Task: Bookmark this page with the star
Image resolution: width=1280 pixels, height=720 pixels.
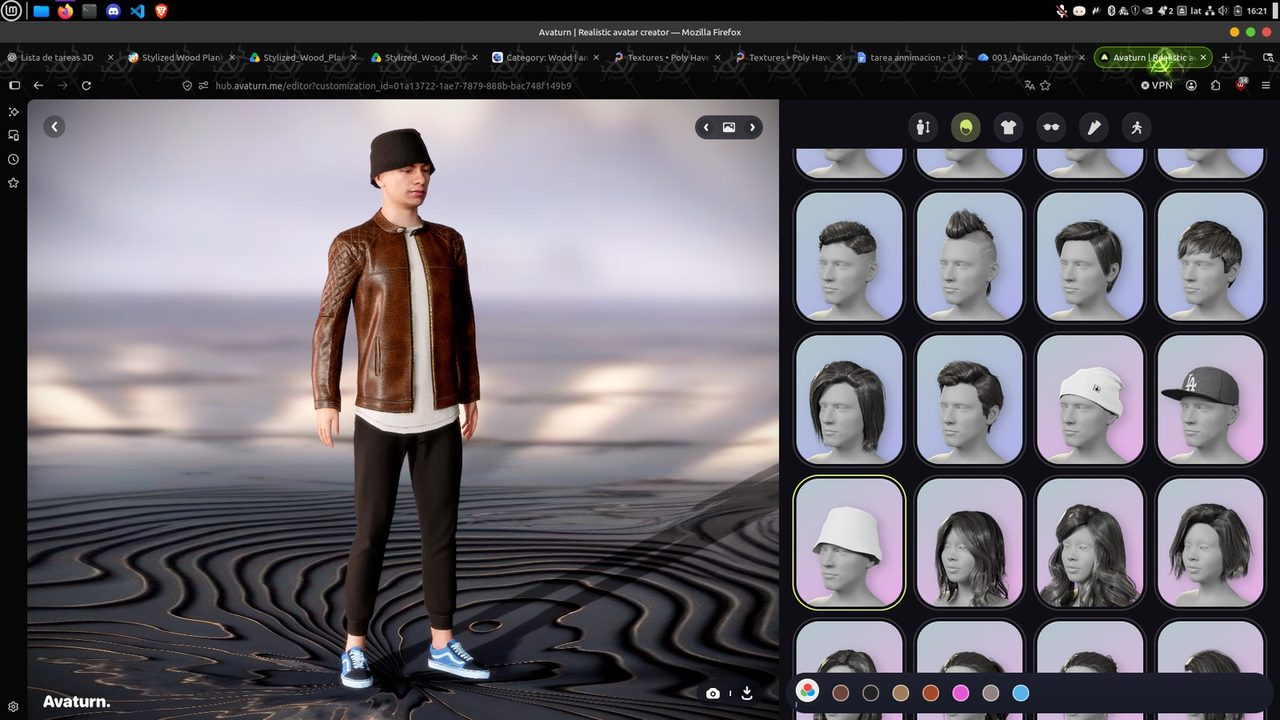Action: click(x=1046, y=86)
